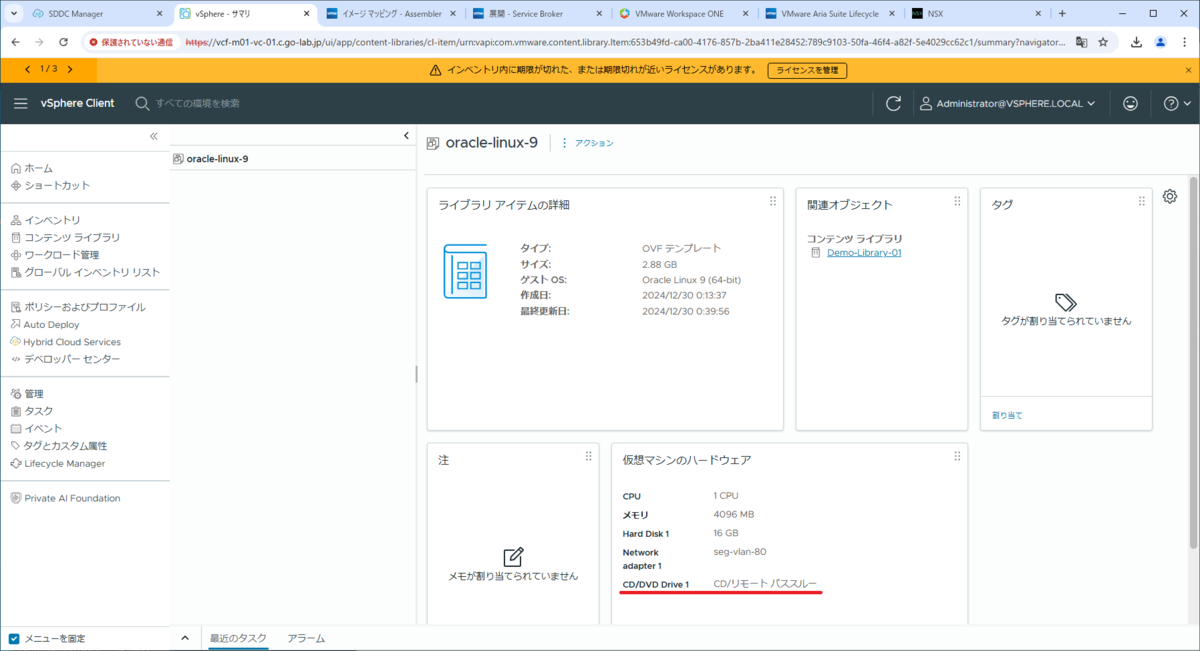
Task: Switch to 最近のタスク tab
Action: click(238, 638)
